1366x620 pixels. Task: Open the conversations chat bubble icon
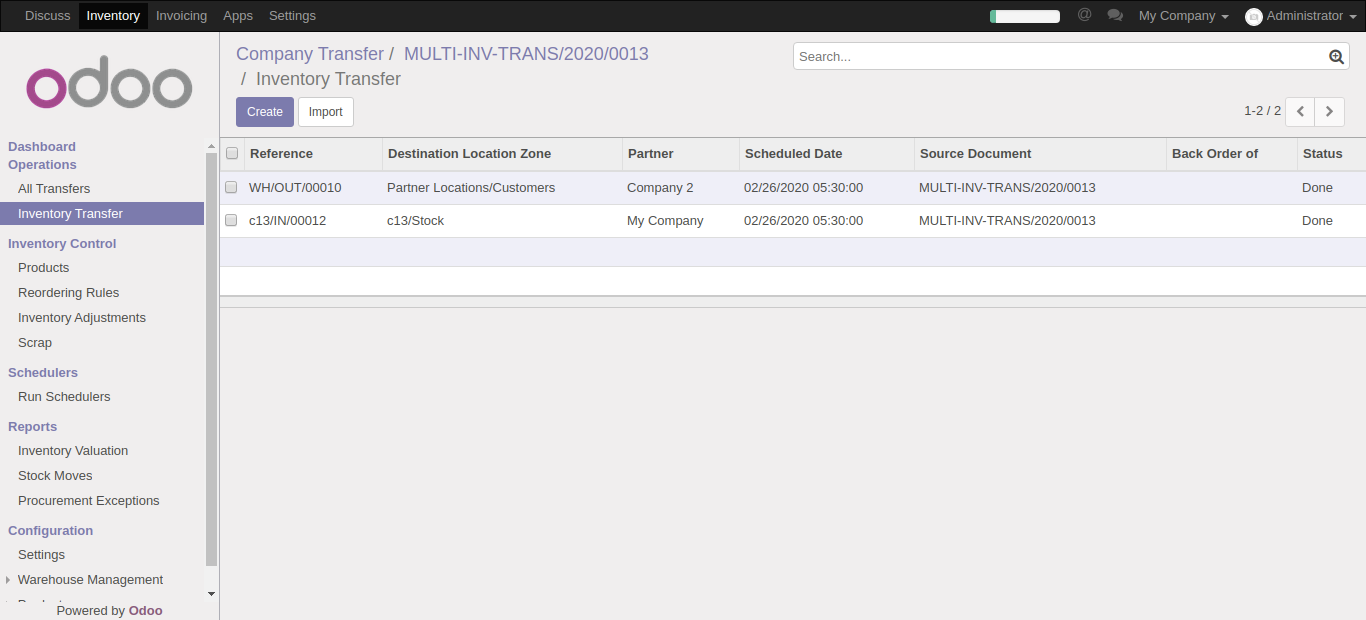pyautogui.click(x=1115, y=16)
